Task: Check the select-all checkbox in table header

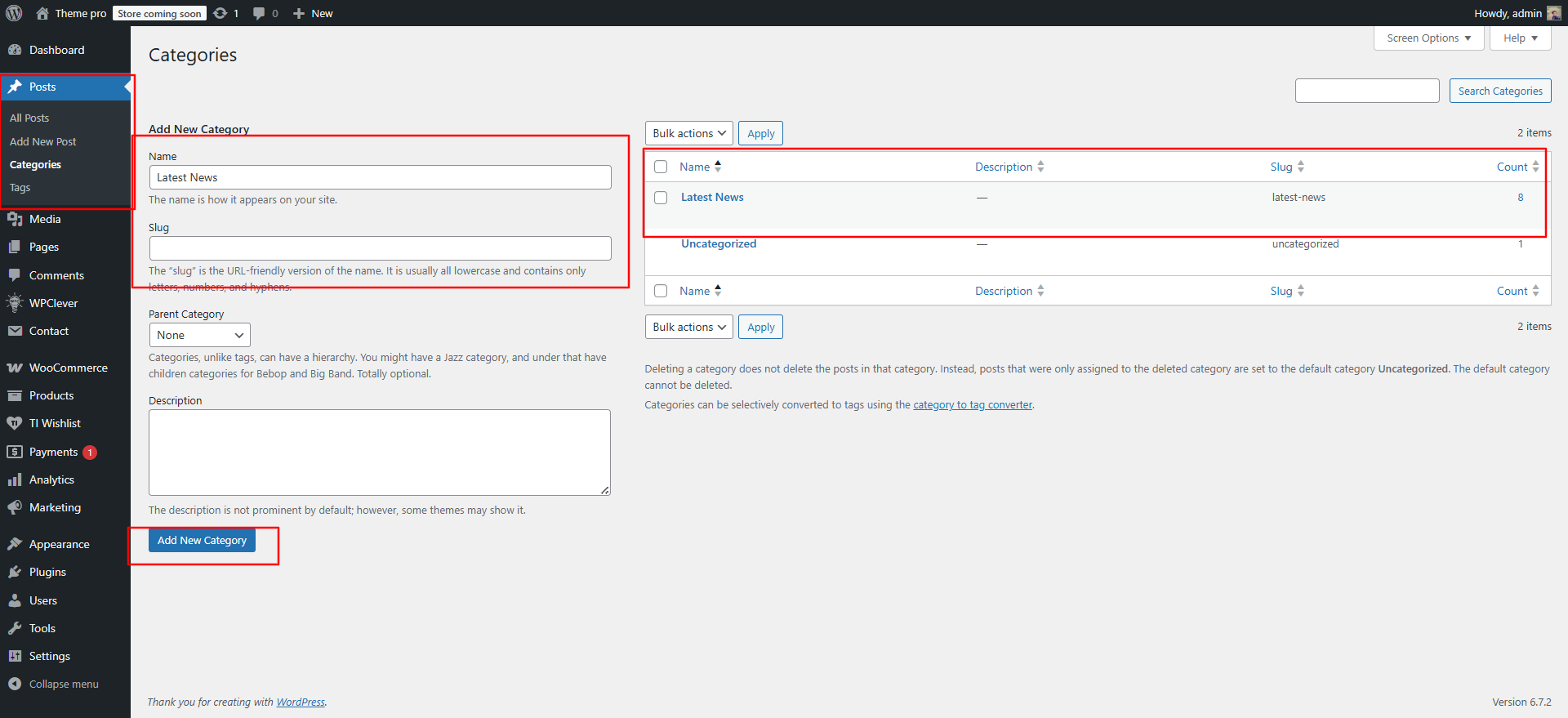Action: [x=661, y=167]
